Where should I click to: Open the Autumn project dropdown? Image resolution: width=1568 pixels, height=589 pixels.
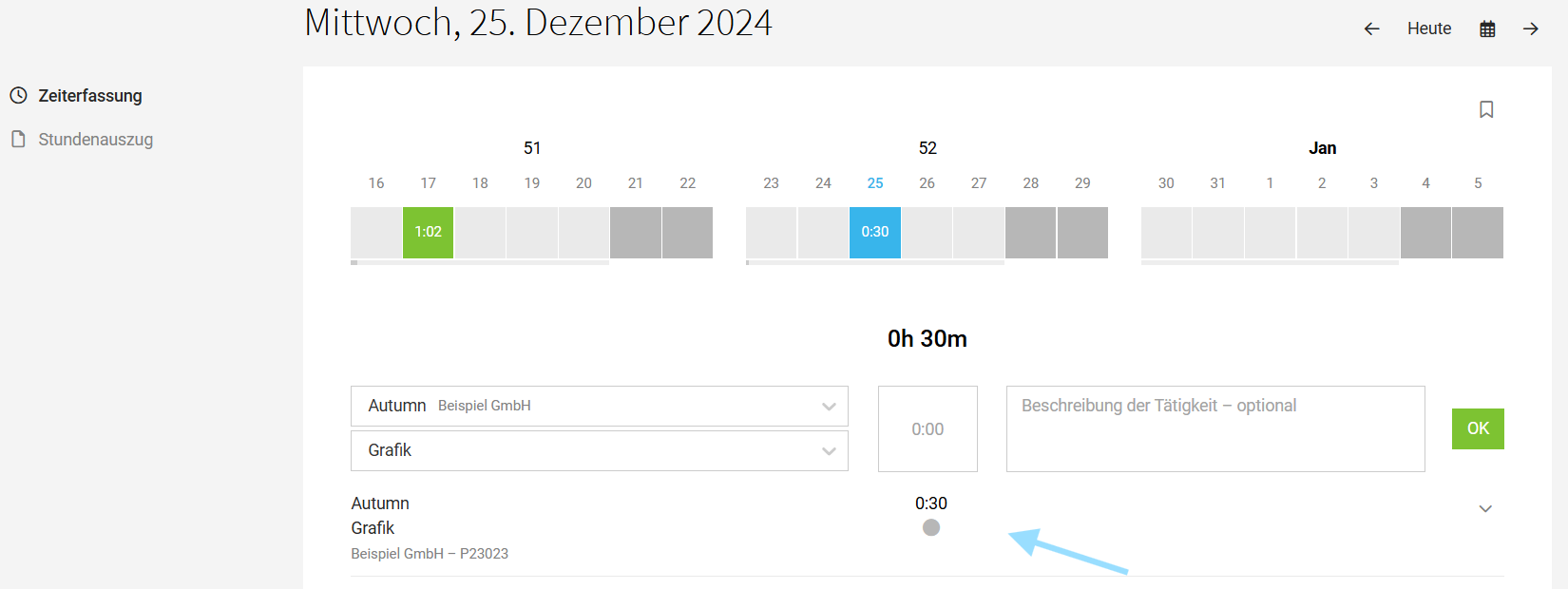click(599, 406)
